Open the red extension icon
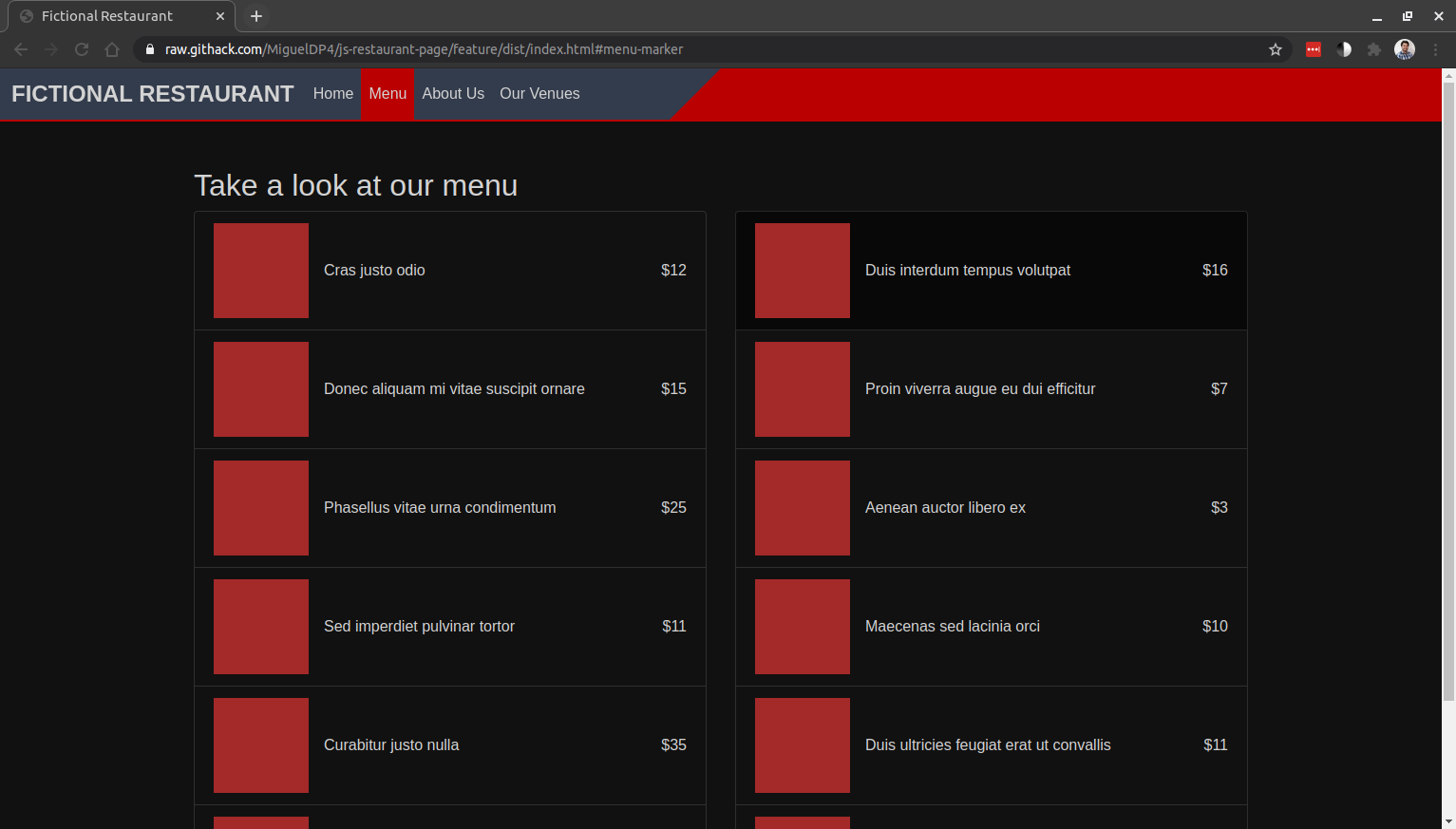The image size is (1456, 829). coord(1314,49)
